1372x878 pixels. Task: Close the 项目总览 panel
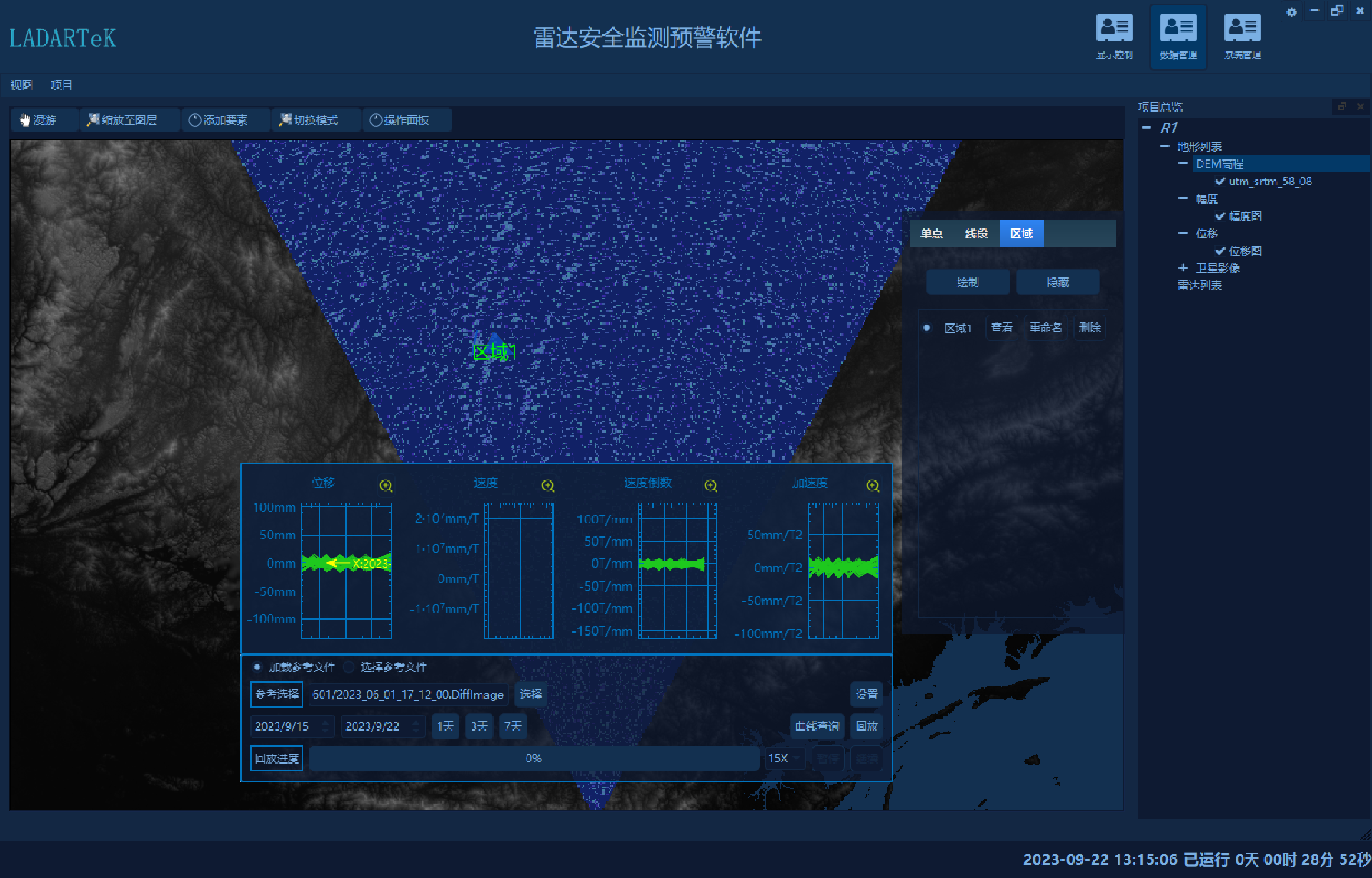pos(1361,107)
